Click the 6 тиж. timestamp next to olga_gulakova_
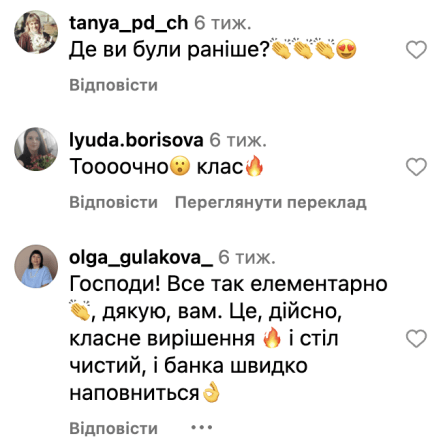This screenshot has width=428, height=447. (247, 258)
